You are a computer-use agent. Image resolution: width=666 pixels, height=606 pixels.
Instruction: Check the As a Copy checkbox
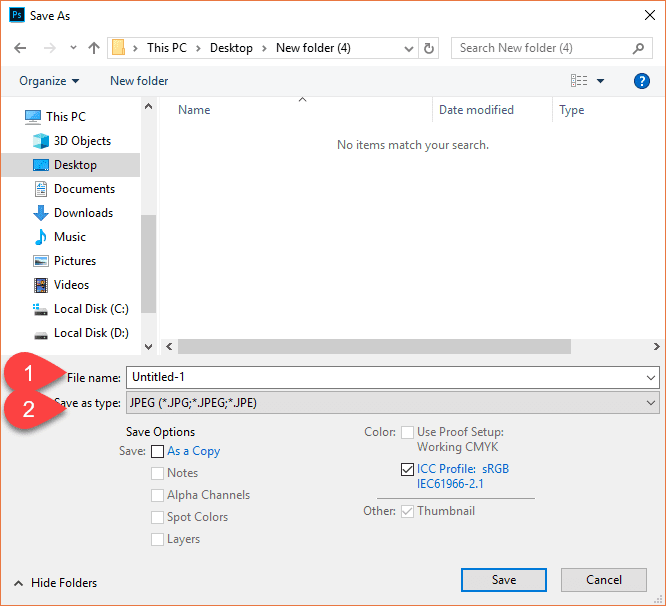pos(157,451)
